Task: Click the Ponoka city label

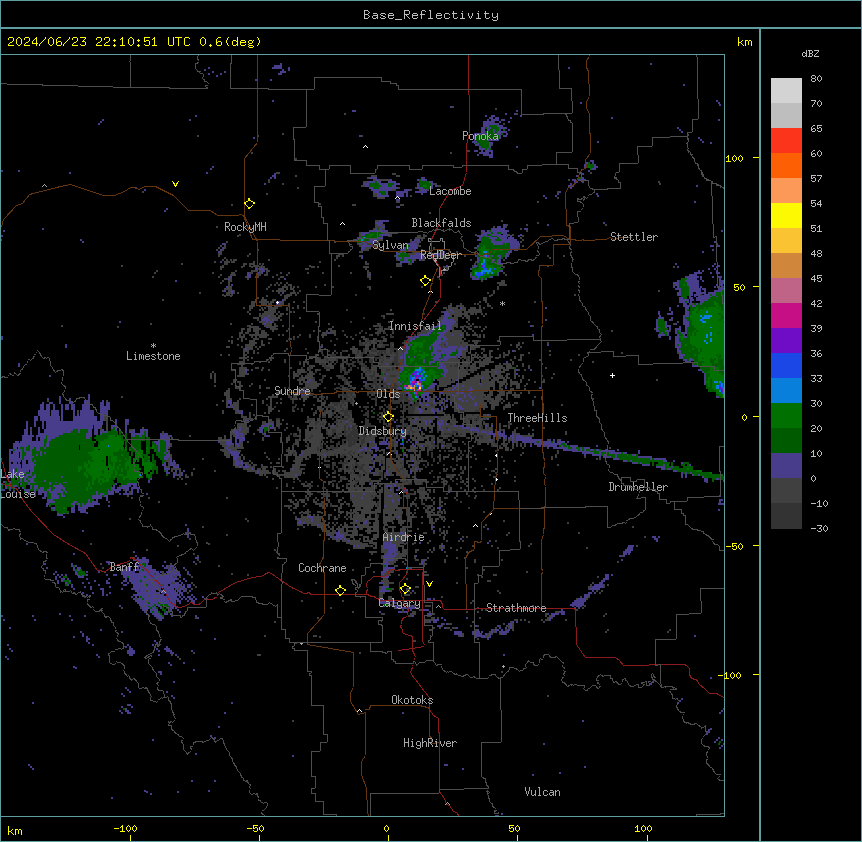Action: pyautogui.click(x=480, y=136)
